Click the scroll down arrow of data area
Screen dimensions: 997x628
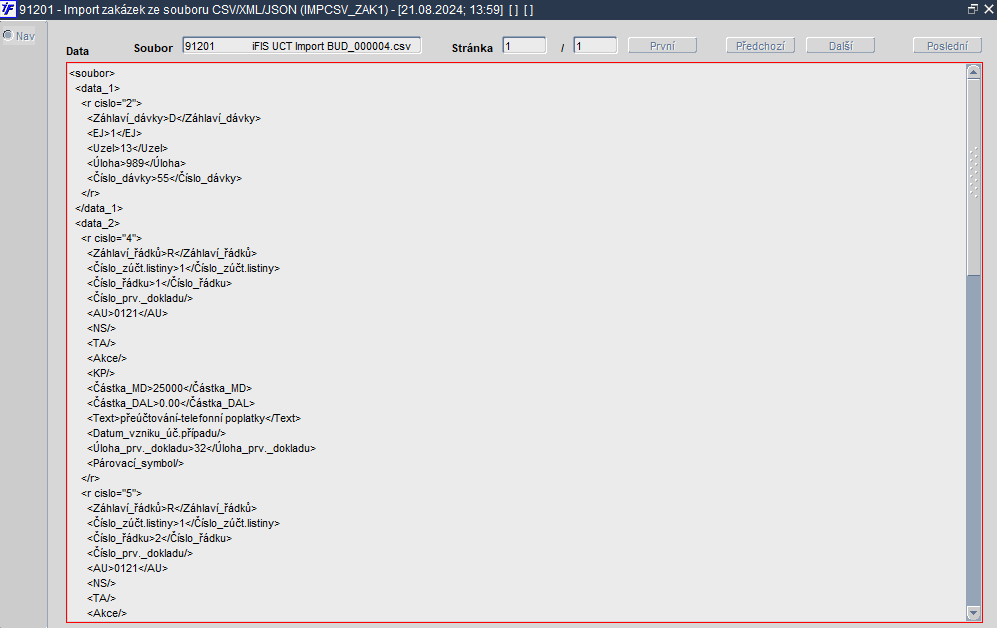pyautogui.click(x=973, y=613)
